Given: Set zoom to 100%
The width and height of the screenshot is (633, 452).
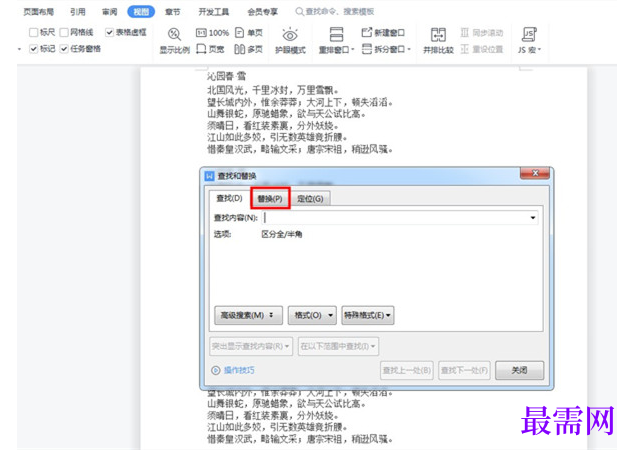Looking at the screenshot, I should (212, 33).
